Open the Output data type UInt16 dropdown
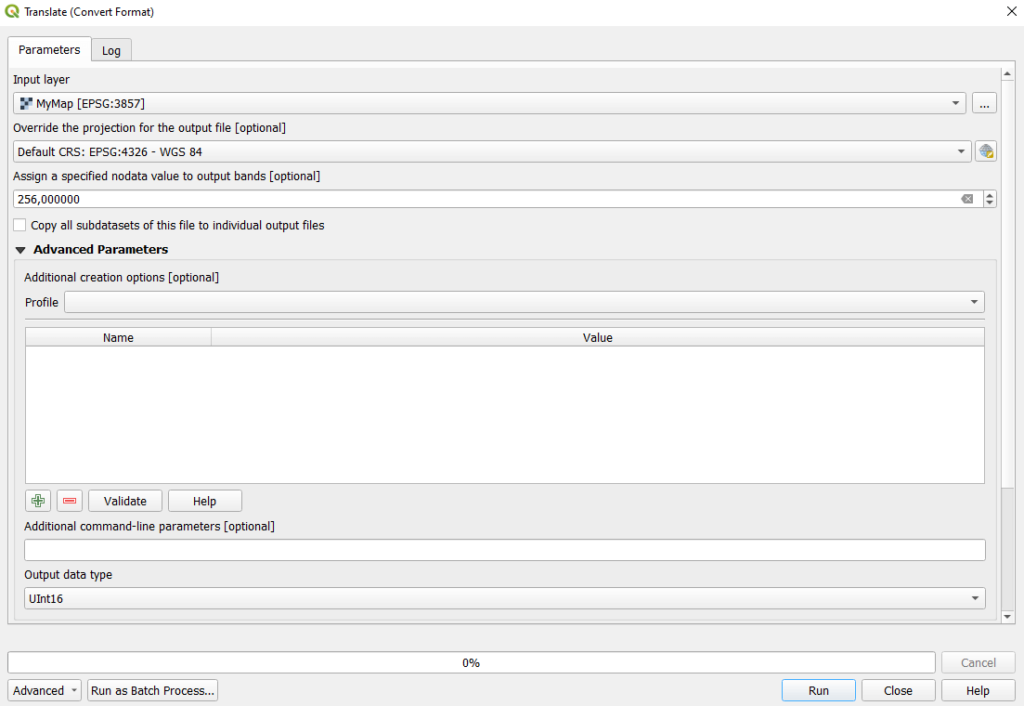The width and height of the screenshot is (1024, 706). coord(504,598)
